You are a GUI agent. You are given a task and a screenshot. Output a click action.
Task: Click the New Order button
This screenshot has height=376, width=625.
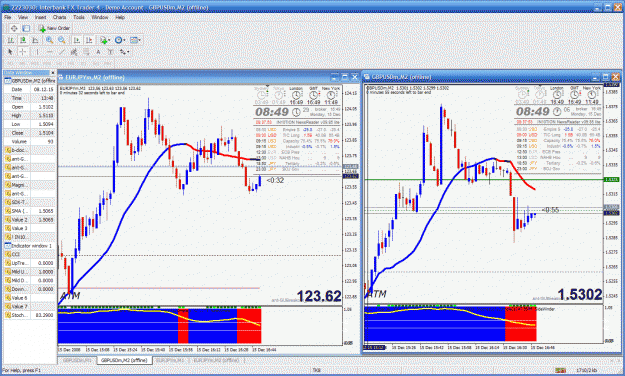coord(54,28)
